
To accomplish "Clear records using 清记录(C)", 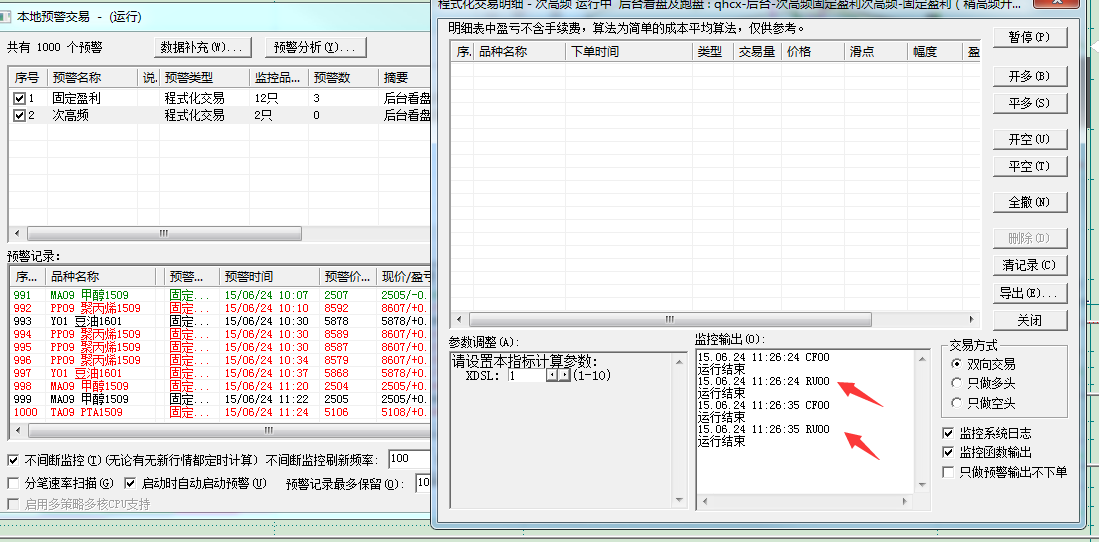I will coord(1029,265).
